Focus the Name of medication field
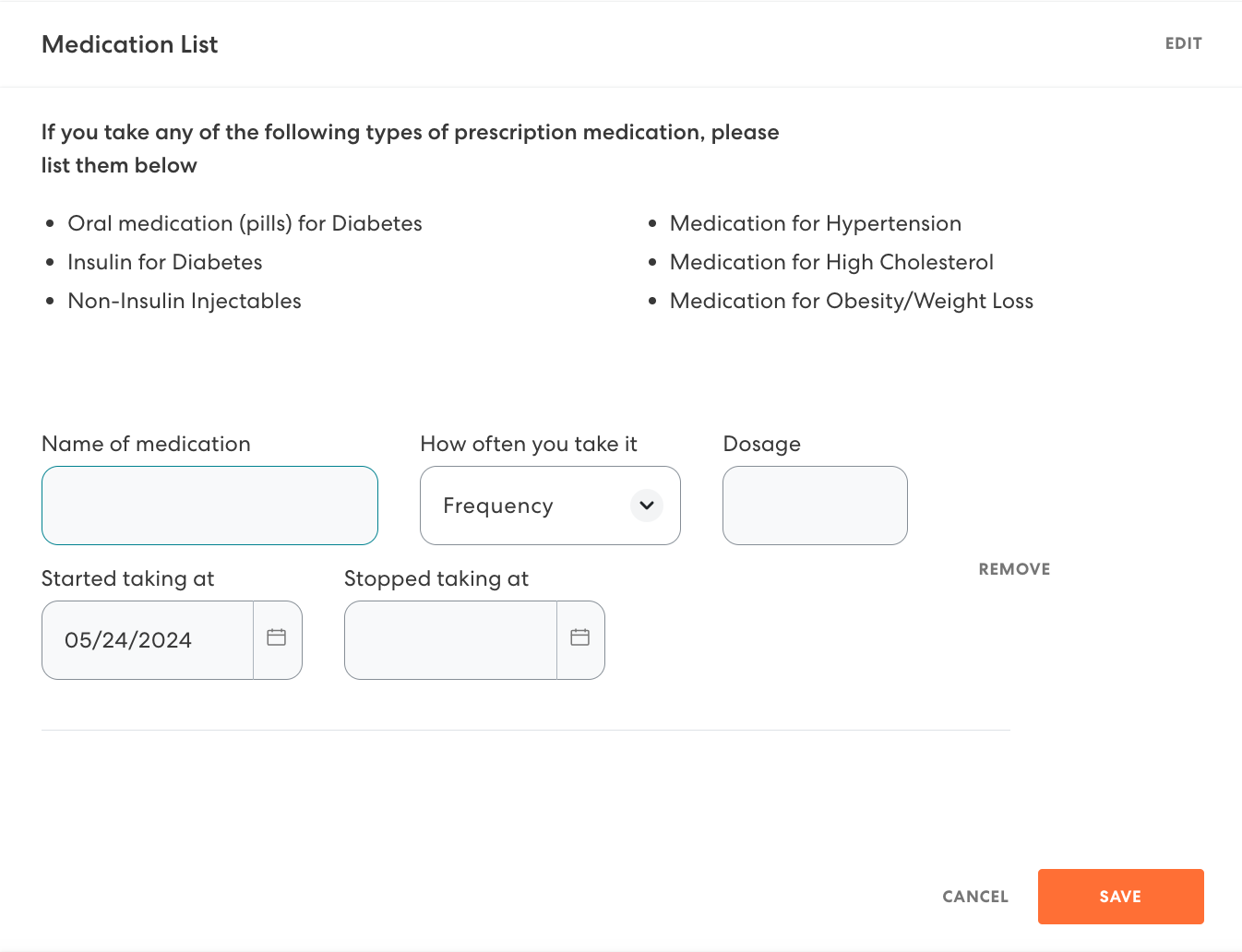This screenshot has height=952, width=1242. (x=209, y=506)
